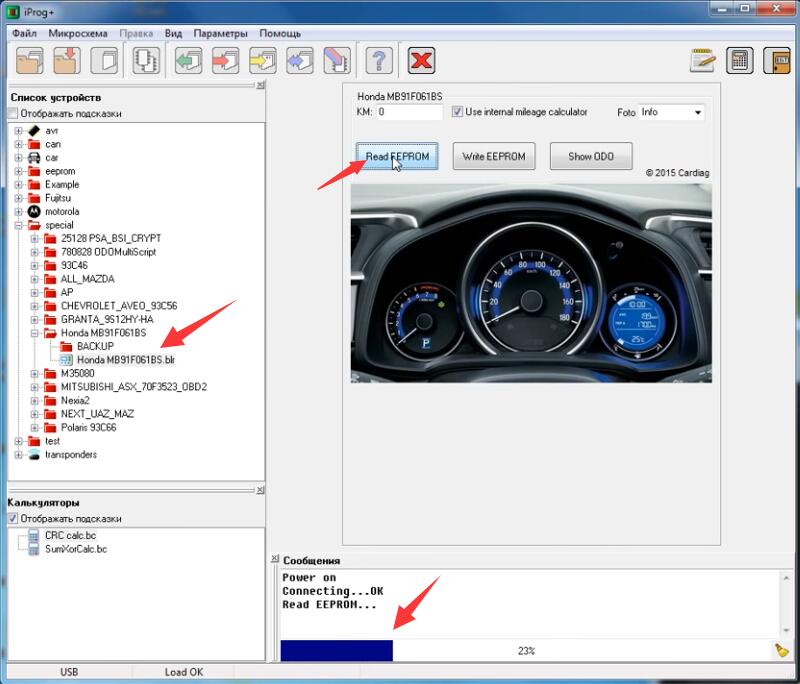The height and width of the screenshot is (684, 800).
Task: Select the car icon in device tree
Action: (34, 158)
